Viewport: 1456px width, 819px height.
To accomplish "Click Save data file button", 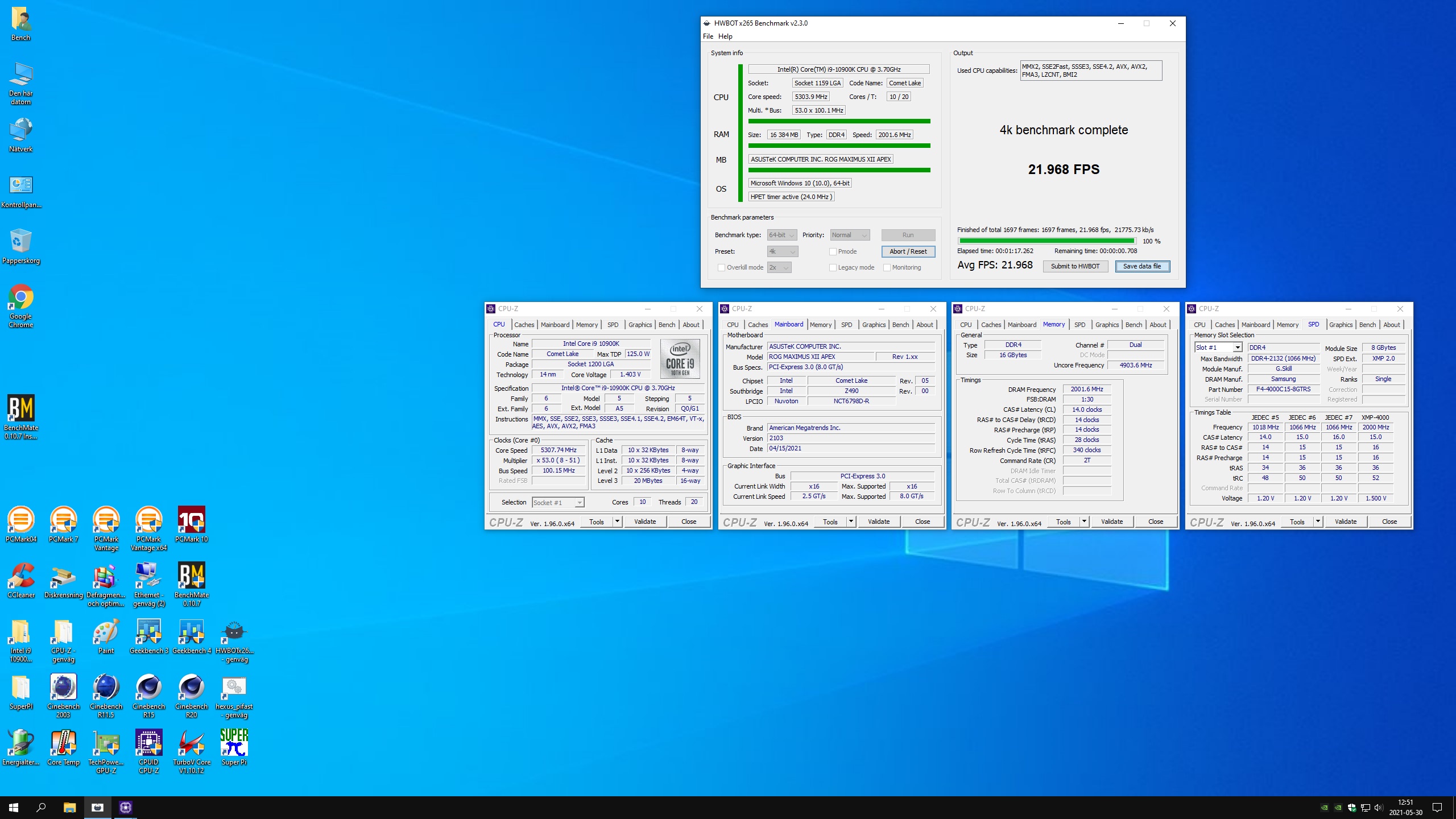I will tap(1142, 266).
